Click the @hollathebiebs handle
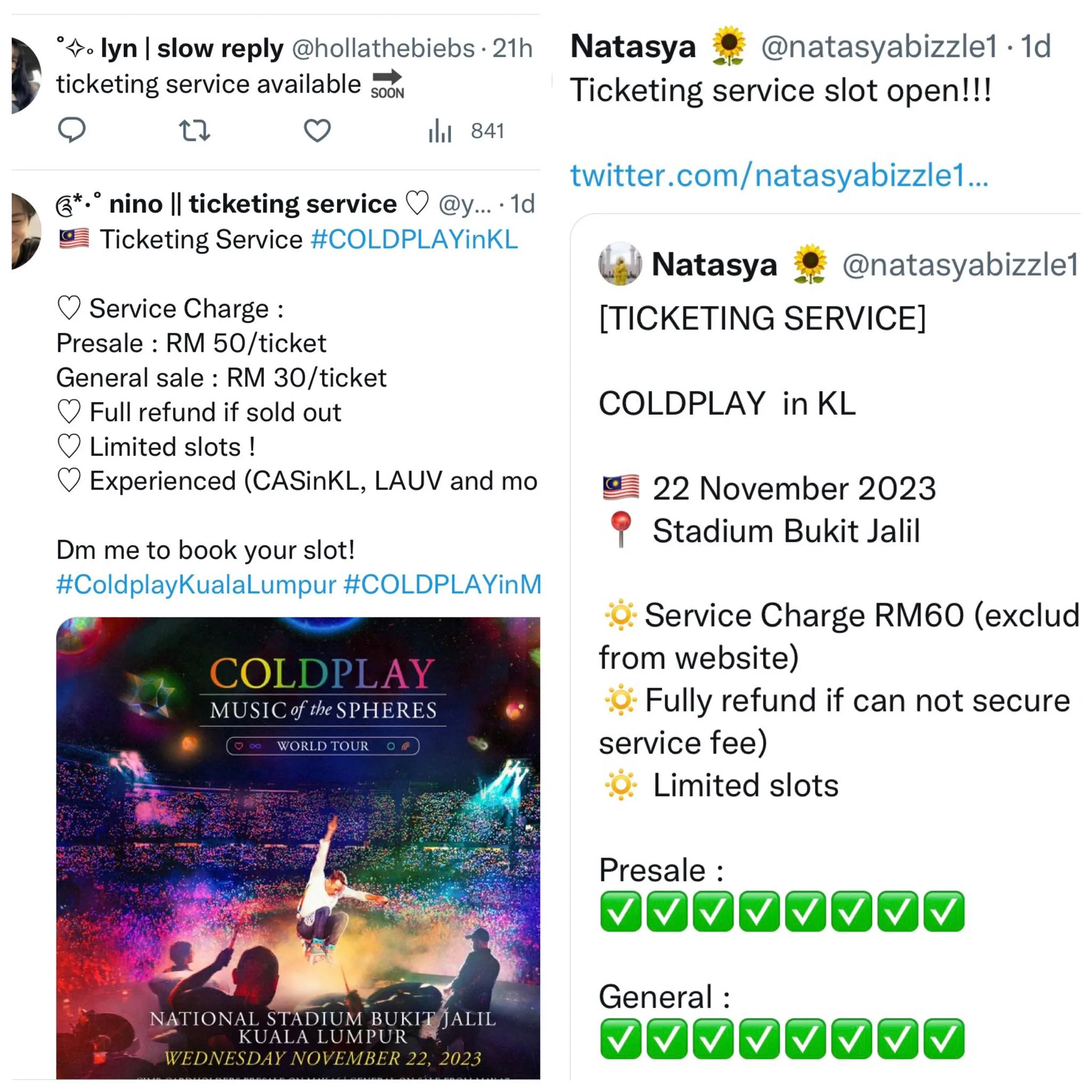The height and width of the screenshot is (1092, 1092). [x=383, y=49]
